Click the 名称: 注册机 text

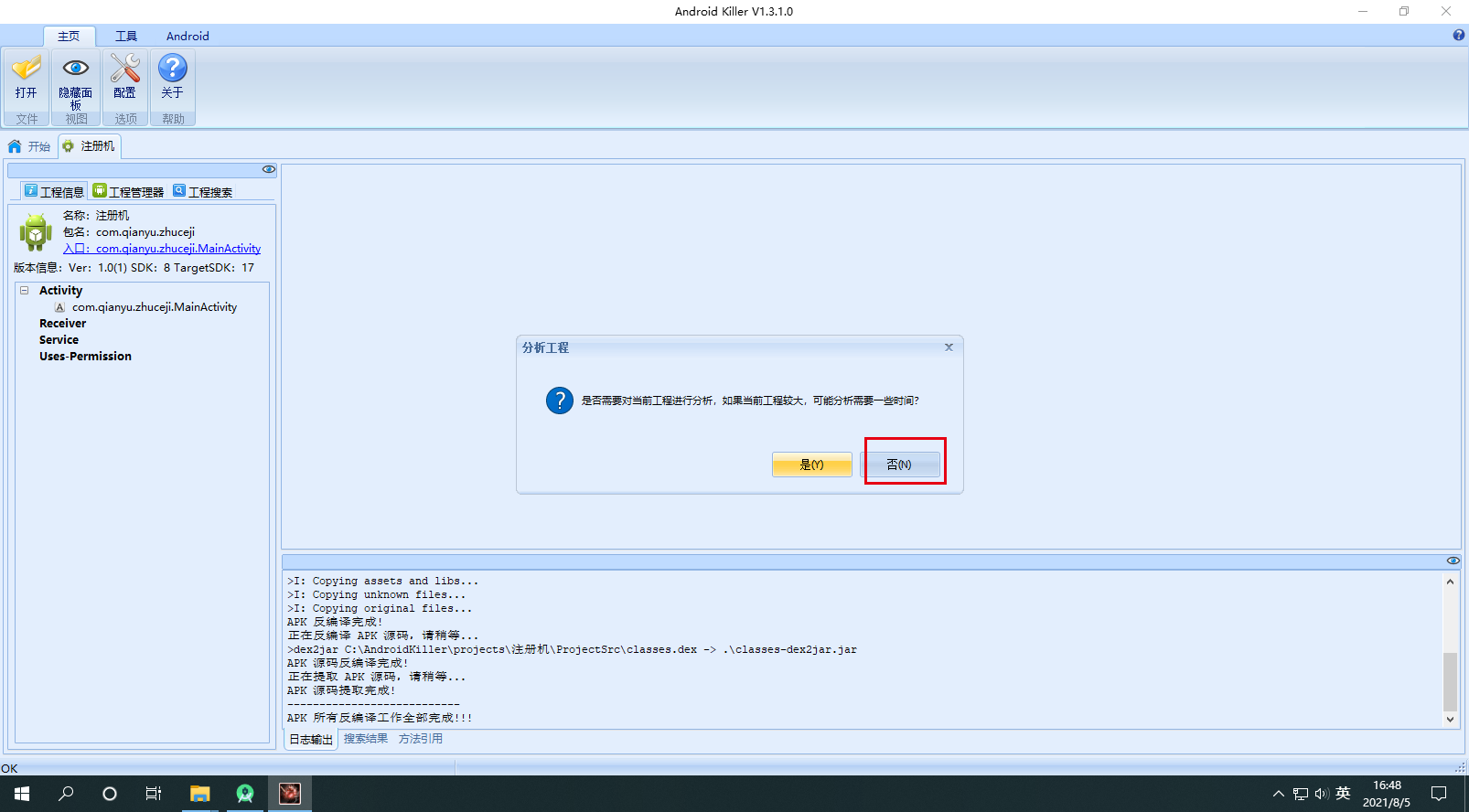tap(96, 216)
